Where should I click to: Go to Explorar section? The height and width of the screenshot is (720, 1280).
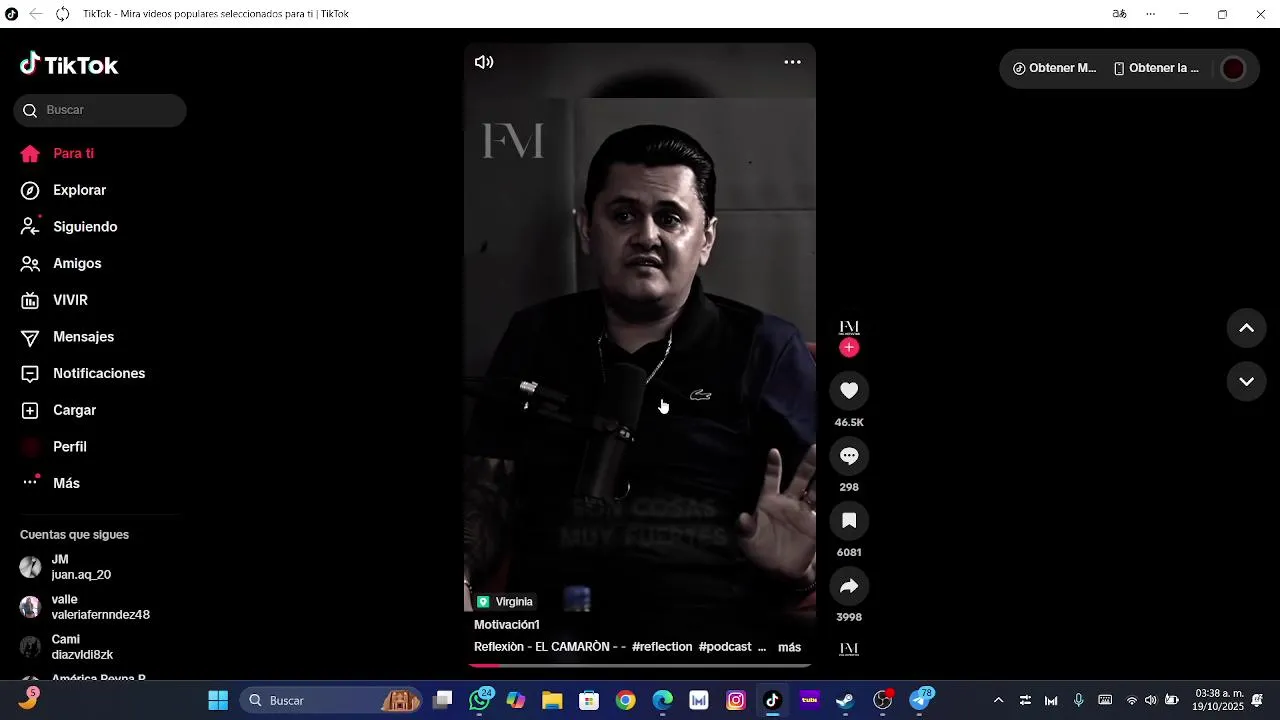64,190
